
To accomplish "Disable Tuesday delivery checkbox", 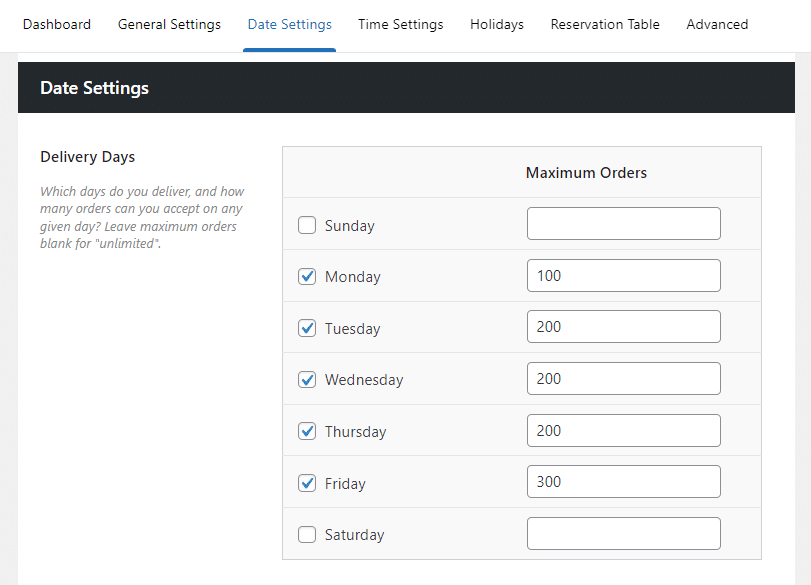I will click(307, 328).
